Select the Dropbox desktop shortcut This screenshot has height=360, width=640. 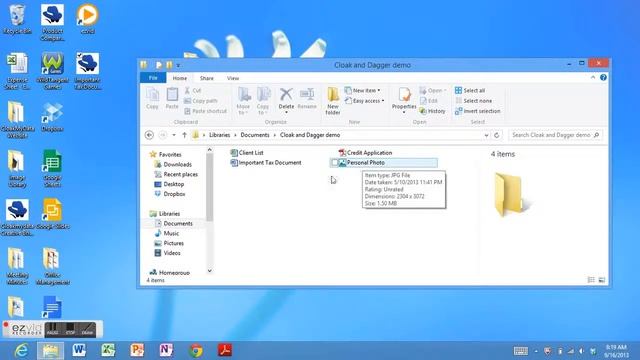tap(52, 117)
